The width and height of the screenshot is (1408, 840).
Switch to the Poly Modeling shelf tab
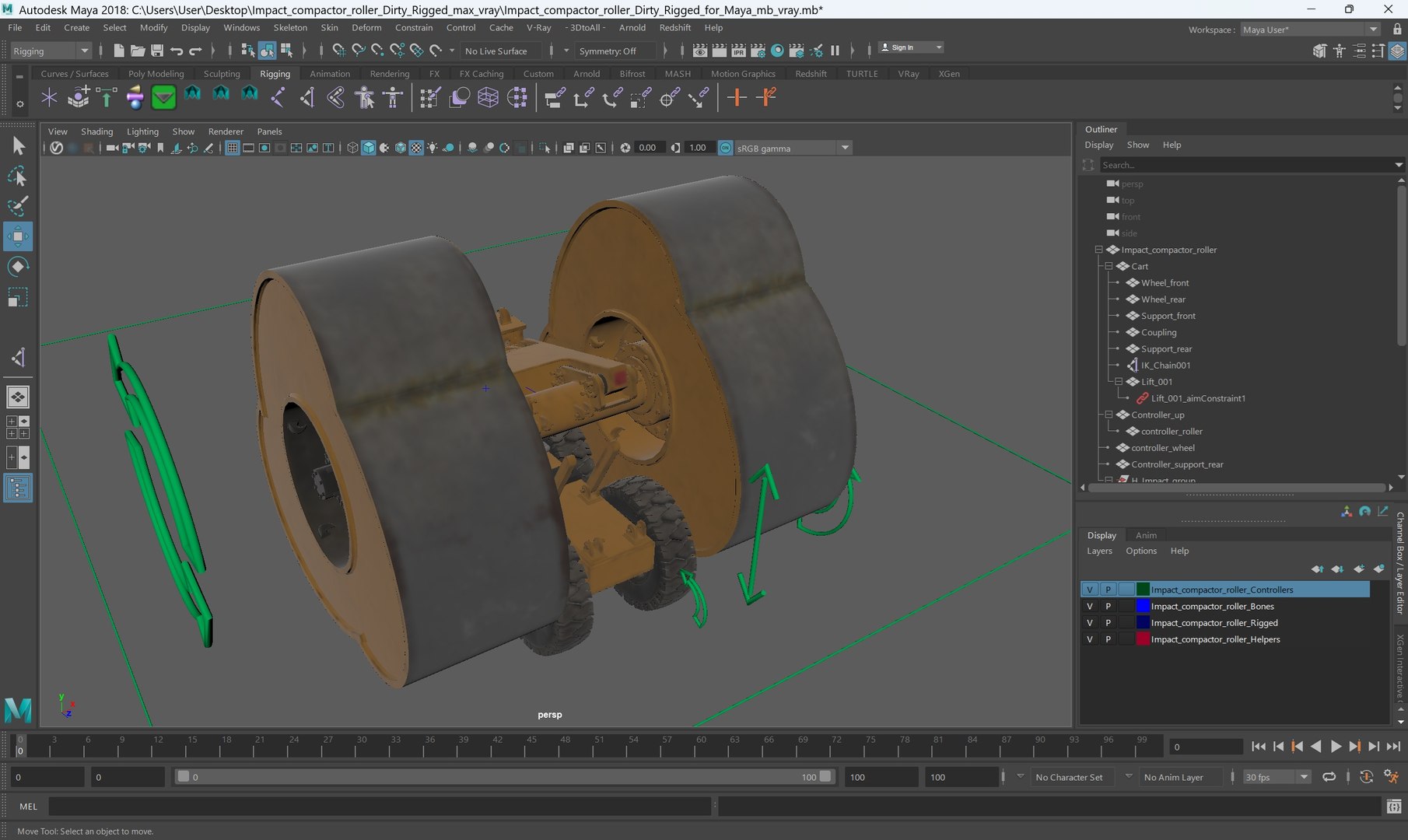coord(156,73)
